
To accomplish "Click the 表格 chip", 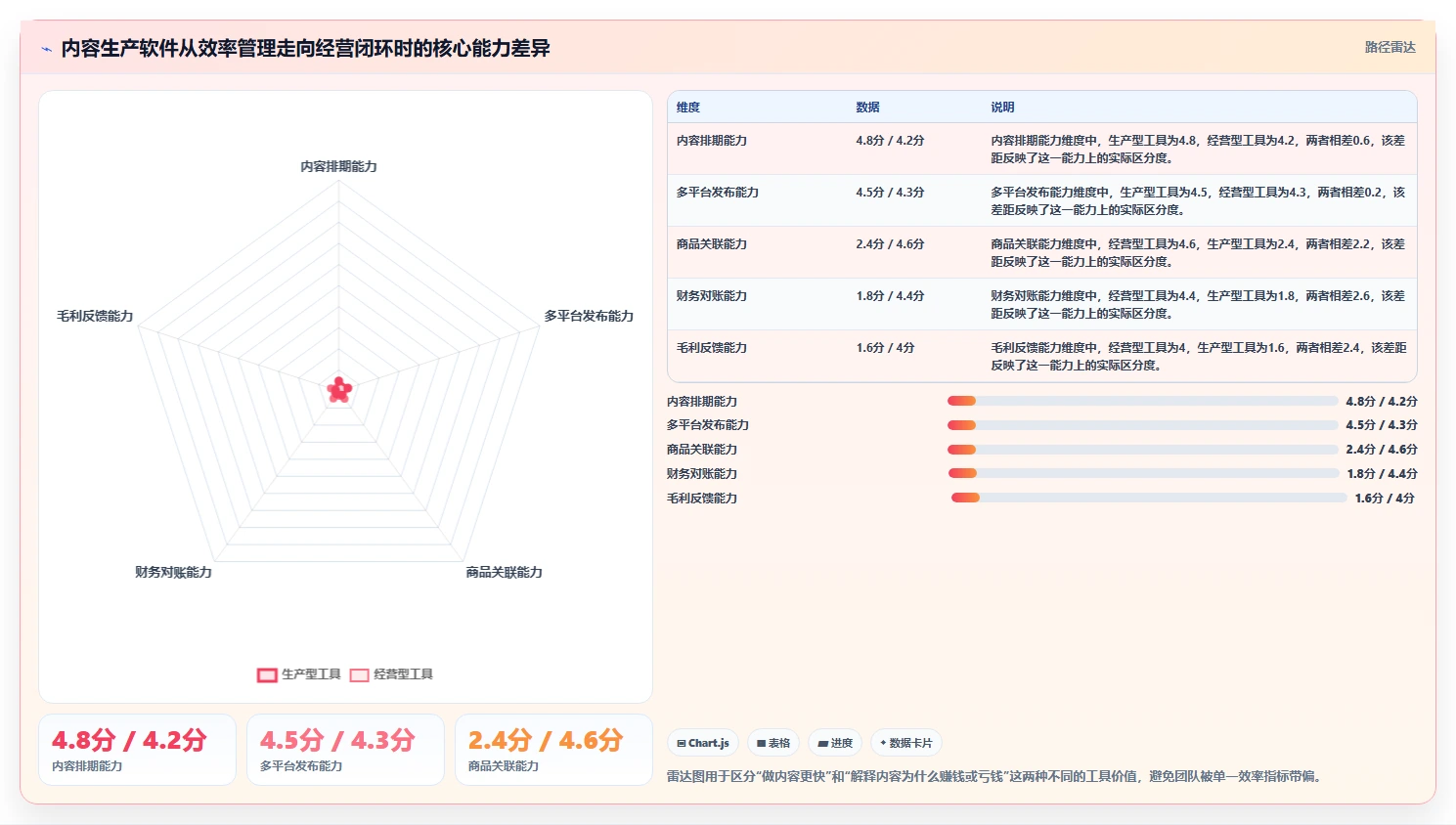I will pyautogui.click(x=773, y=743).
